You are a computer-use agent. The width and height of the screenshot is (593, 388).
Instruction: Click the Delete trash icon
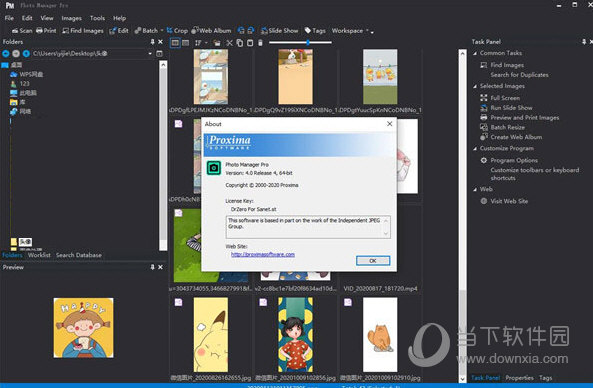click(260, 43)
